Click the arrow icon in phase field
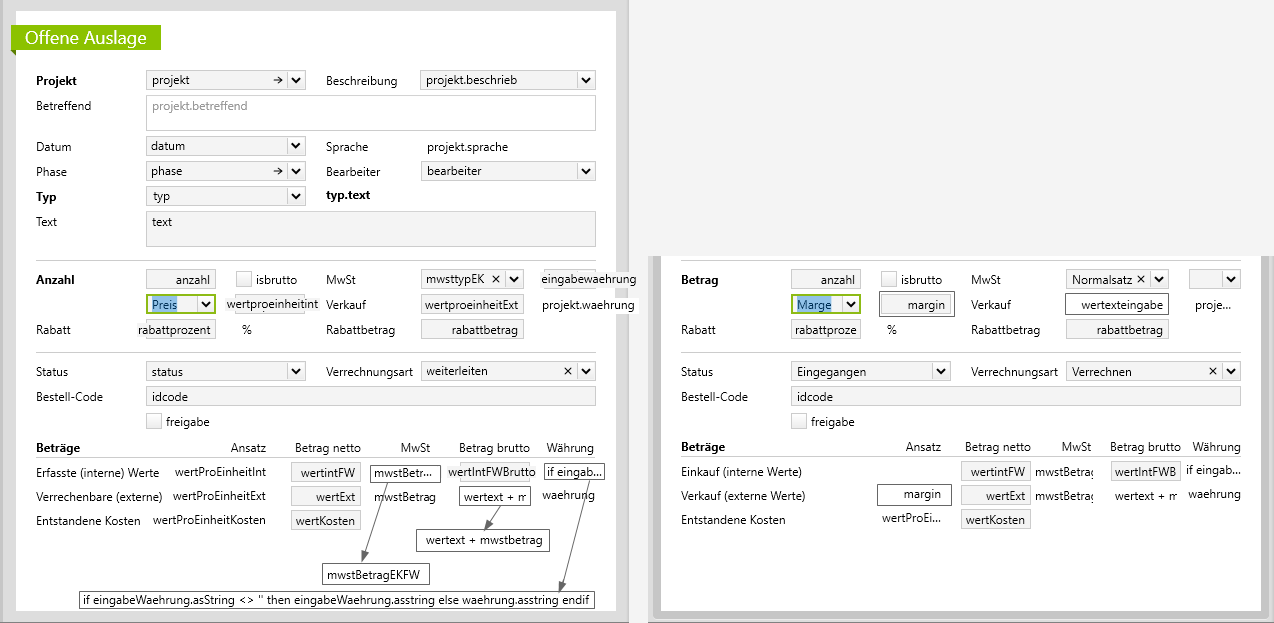 pyautogui.click(x=278, y=171)
